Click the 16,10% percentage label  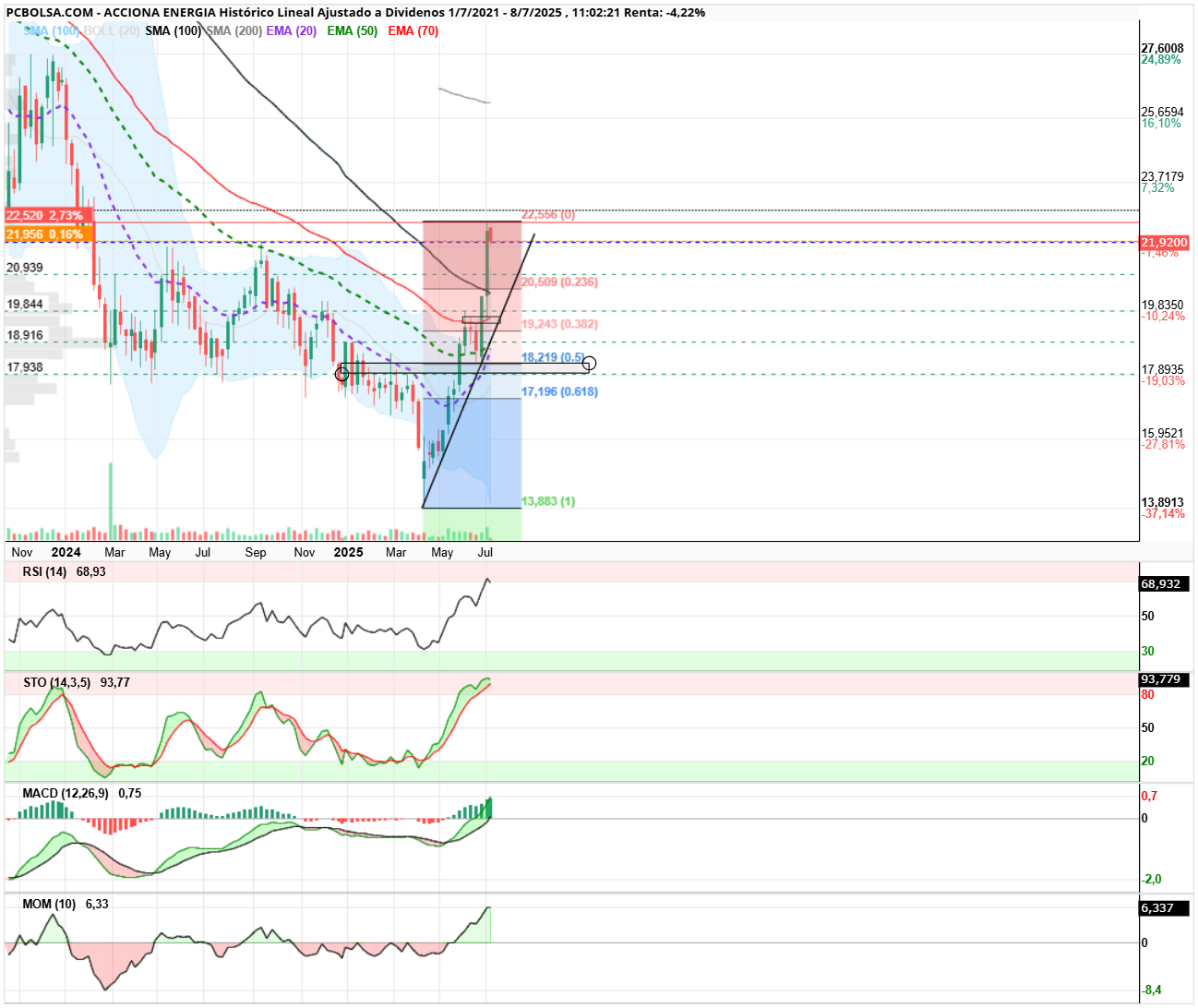point(1161,123)
